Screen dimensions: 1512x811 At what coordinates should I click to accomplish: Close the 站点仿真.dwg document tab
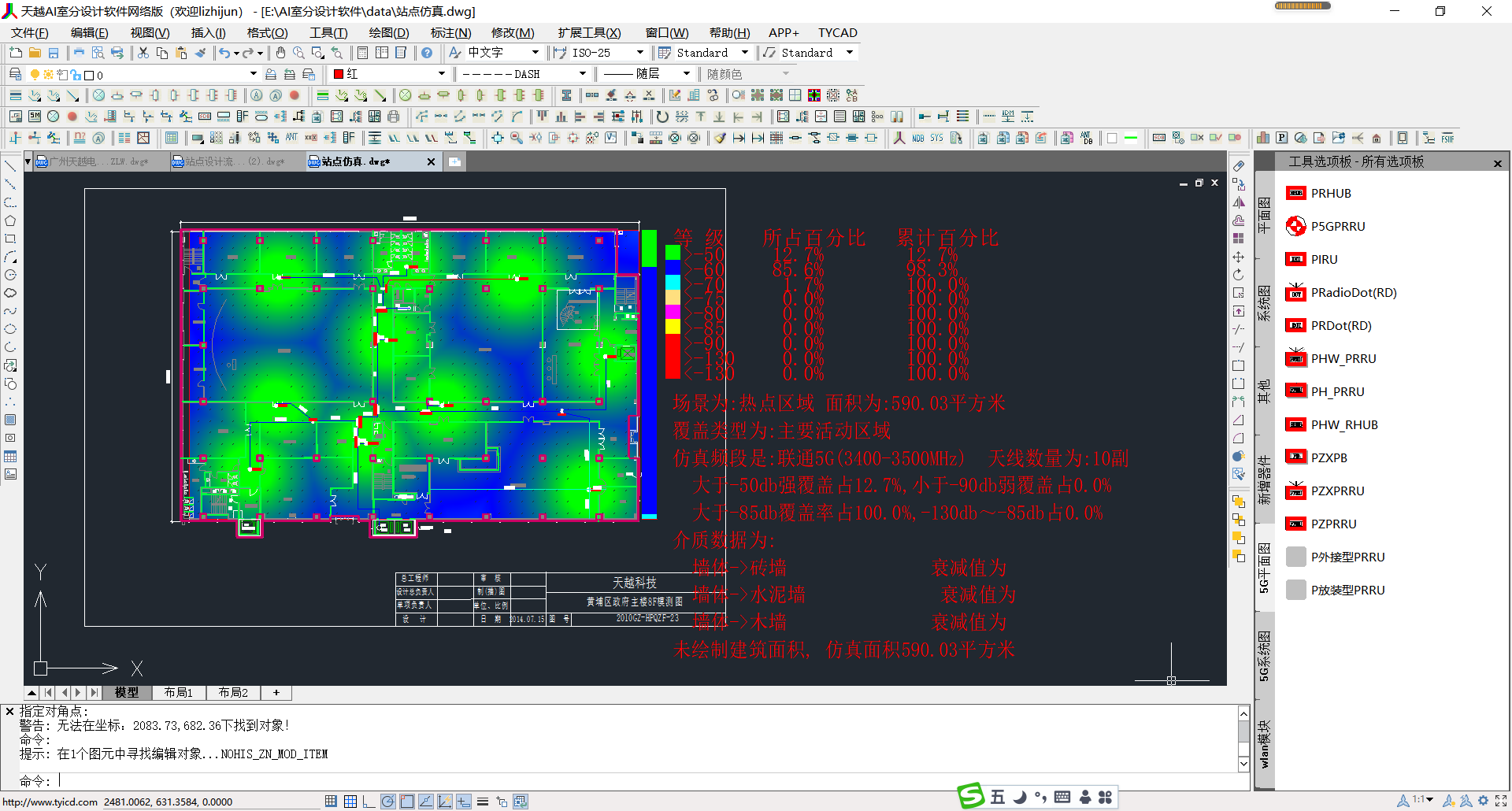coord(431,161)
